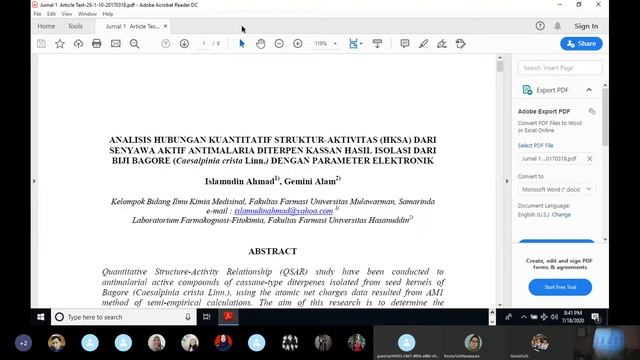Collapse the right tools pane arrow
Screen dimensions: 640x360
click(x=507, y=181)
